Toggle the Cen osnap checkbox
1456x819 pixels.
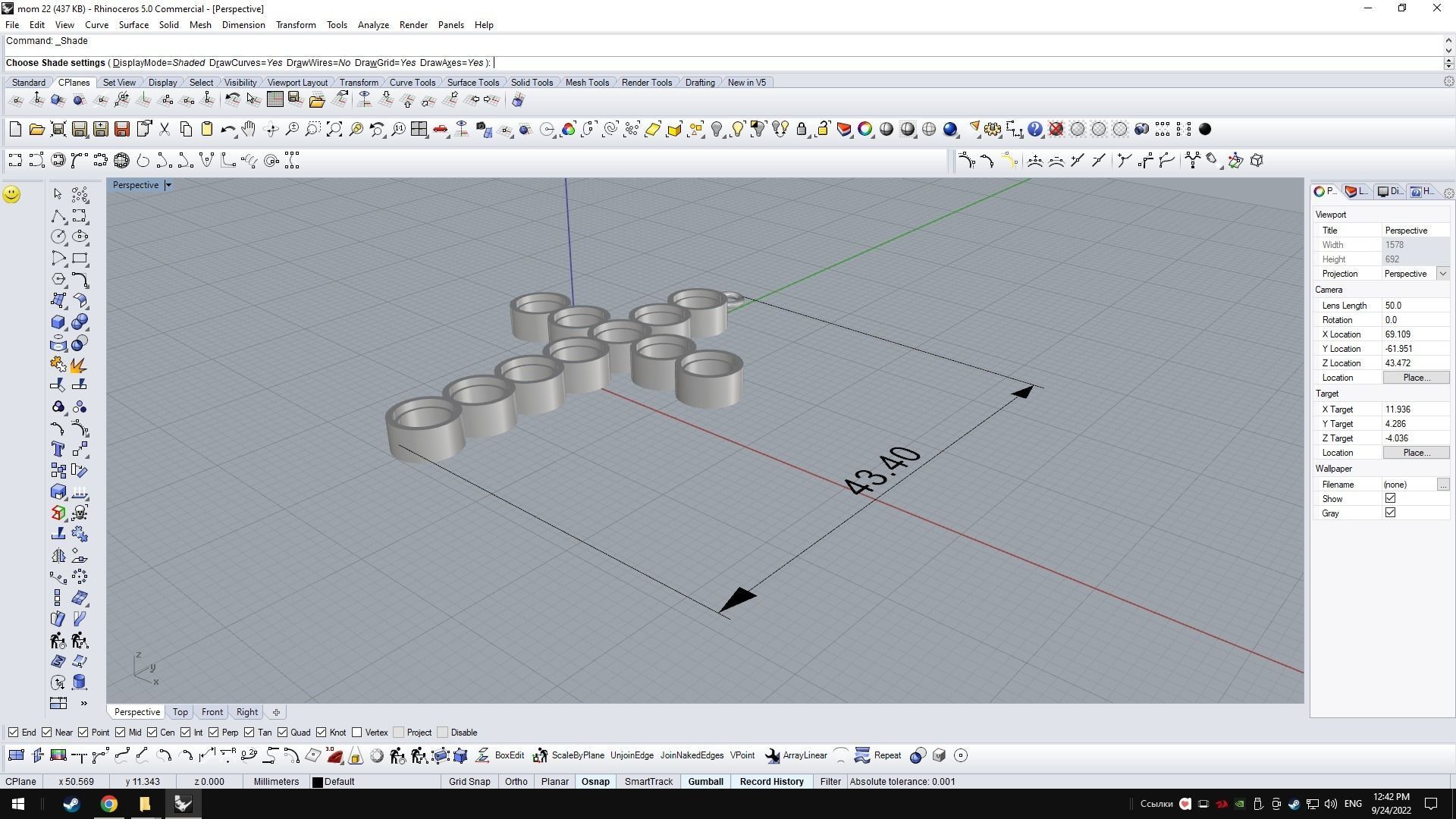click(x=152, y=733)
